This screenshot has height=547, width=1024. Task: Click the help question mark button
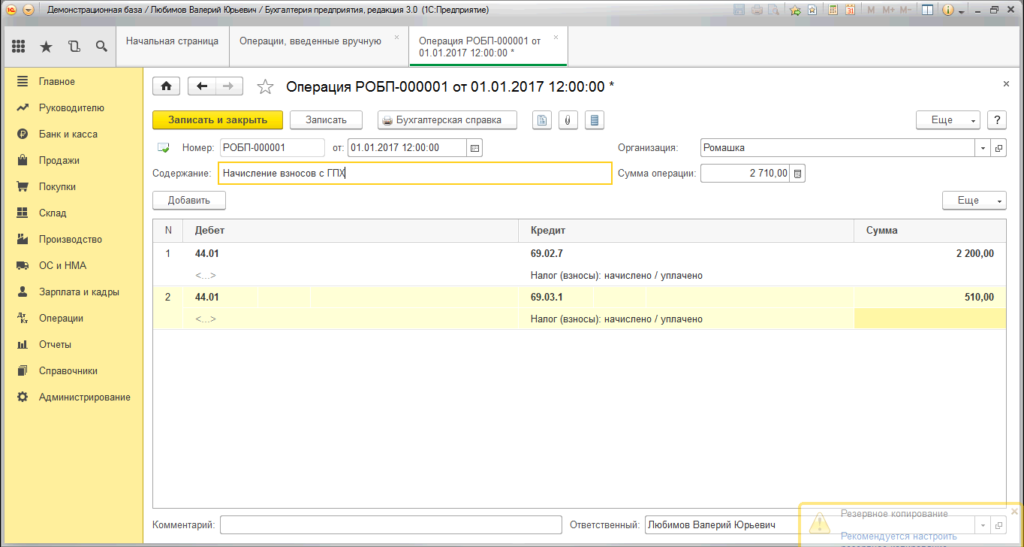996,120
